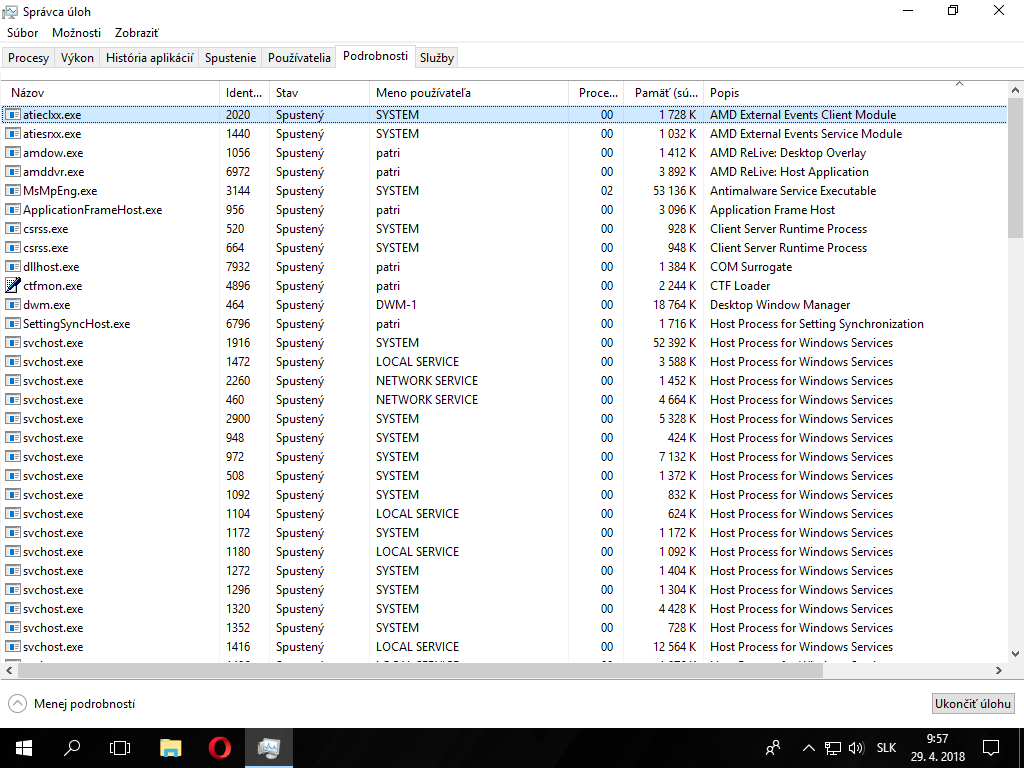Open the network status tray icon
This screenshot has height=768, width=1024.
833,748
